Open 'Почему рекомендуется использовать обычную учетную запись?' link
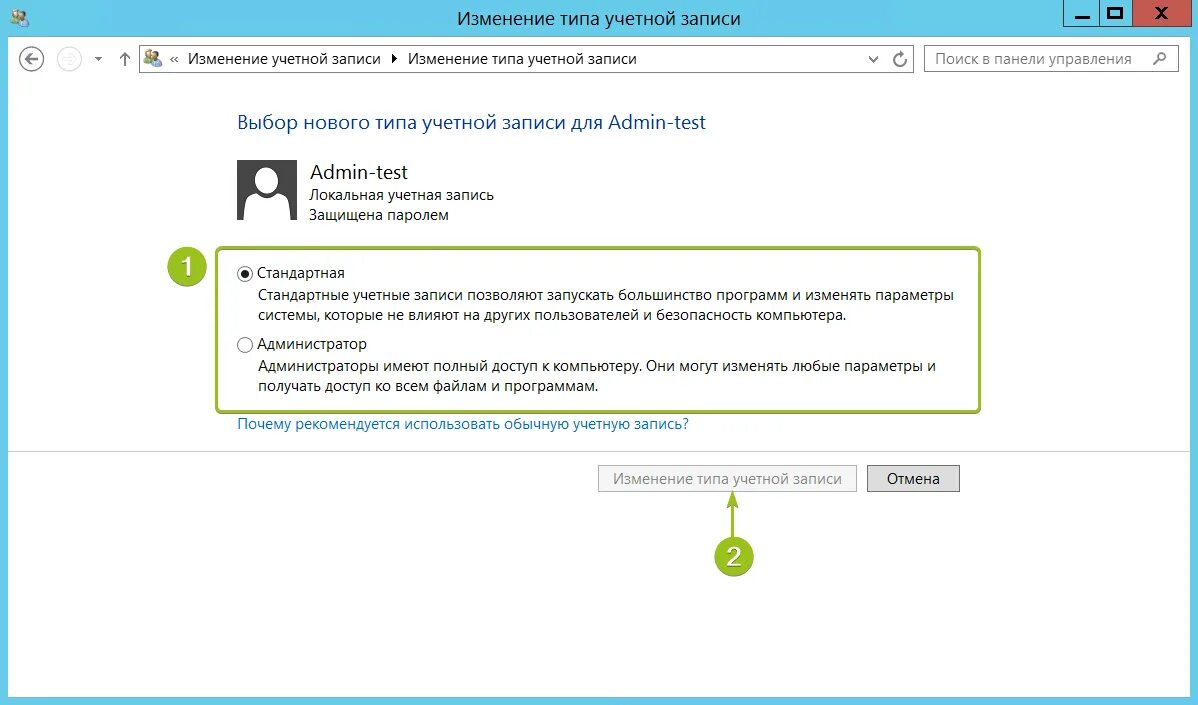1198x705 pixels. tap(462, 424)
